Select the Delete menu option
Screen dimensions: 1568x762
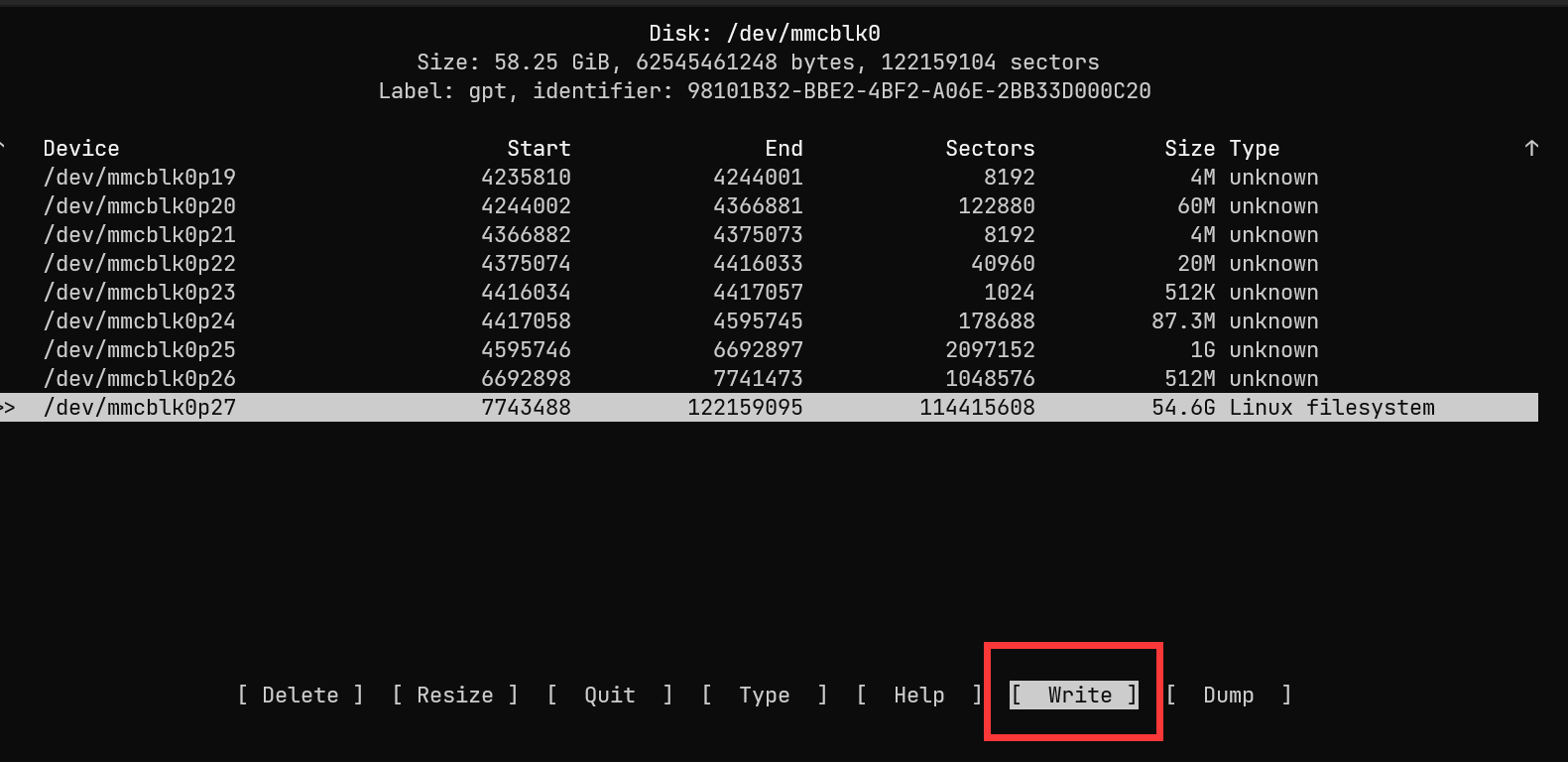point(300,695)
